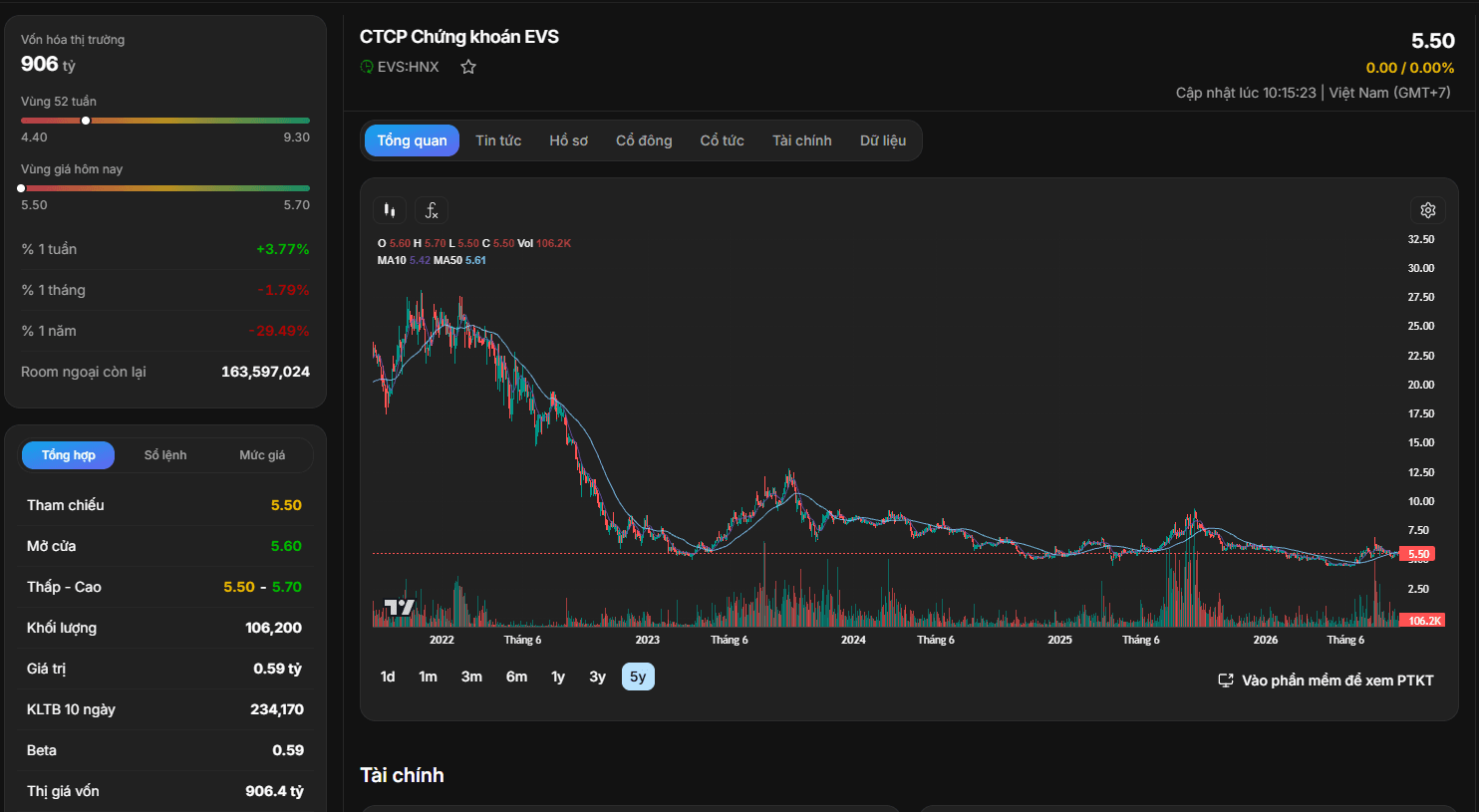Click the KLTB 10 ngày value 234,170
This screenshot has width=1479, height=812.
pyautogui.click(x=277, y=709)
